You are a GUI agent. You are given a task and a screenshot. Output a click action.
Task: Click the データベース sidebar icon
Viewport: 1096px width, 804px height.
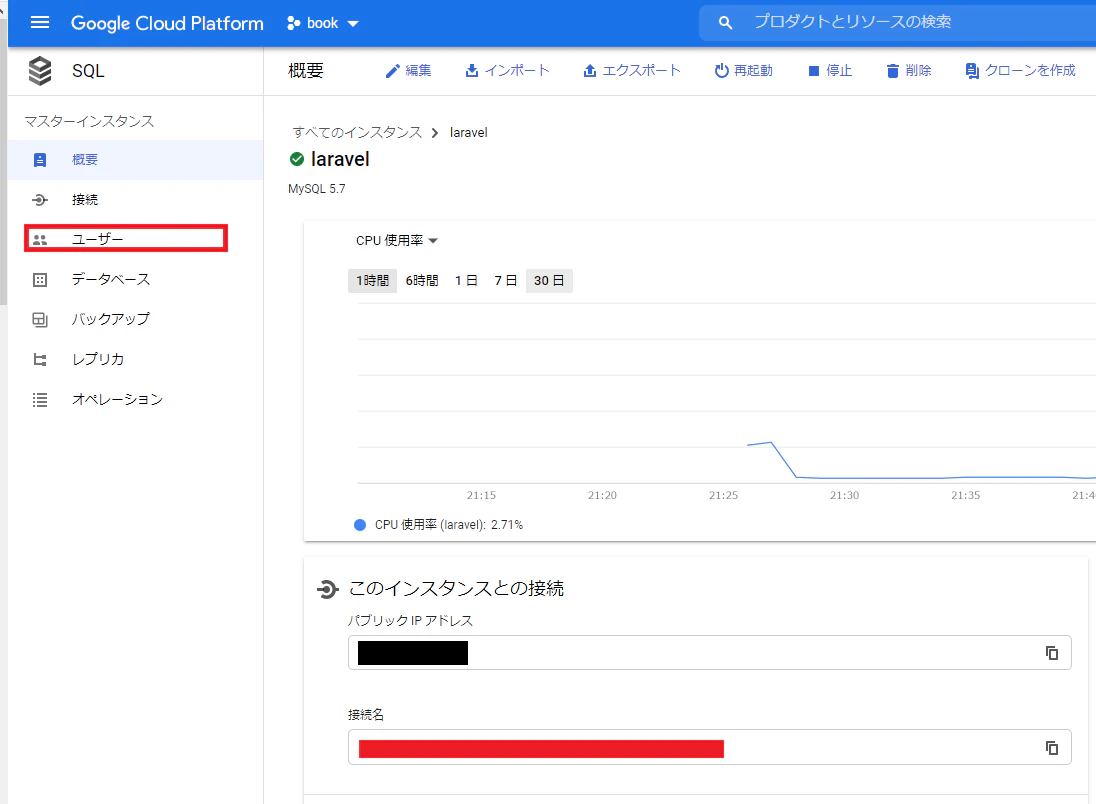pos(40,280)
